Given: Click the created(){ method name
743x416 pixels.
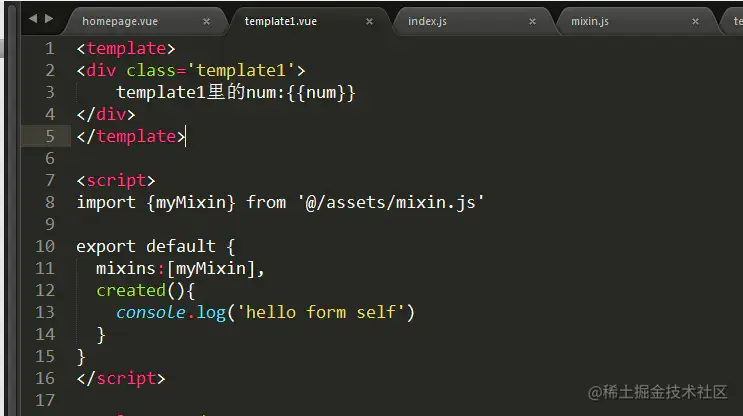Looking at the screenshot, I should tap(131, 290).
